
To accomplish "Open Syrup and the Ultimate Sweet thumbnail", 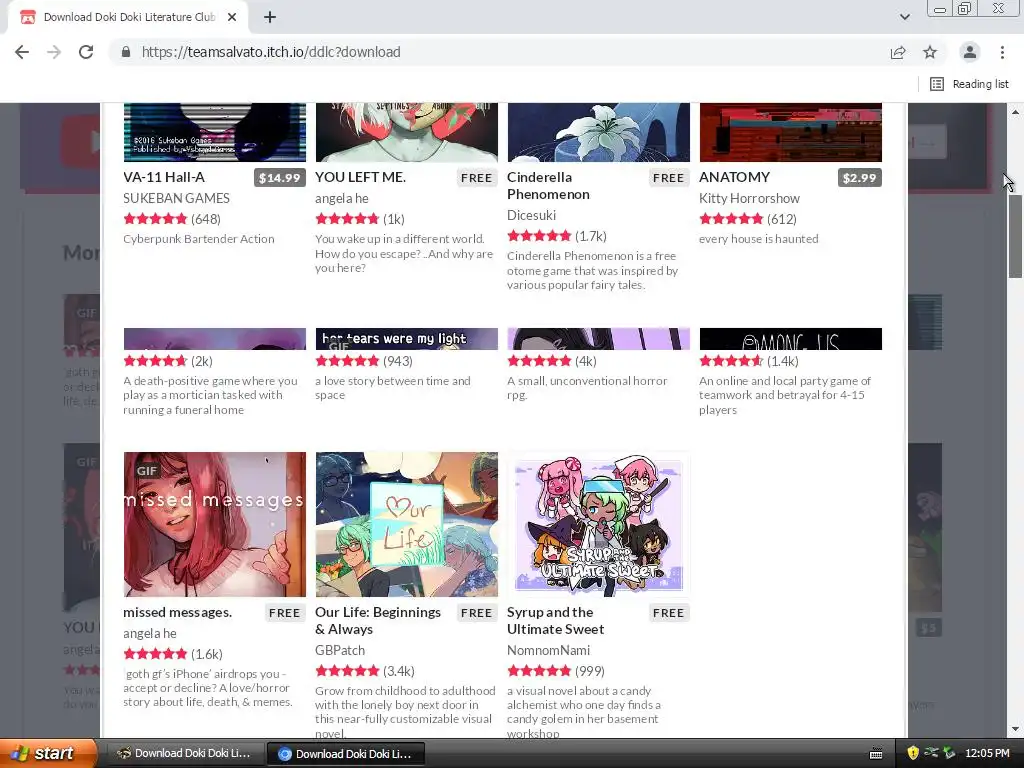I will pyautogui.click(x=598, y=524).
